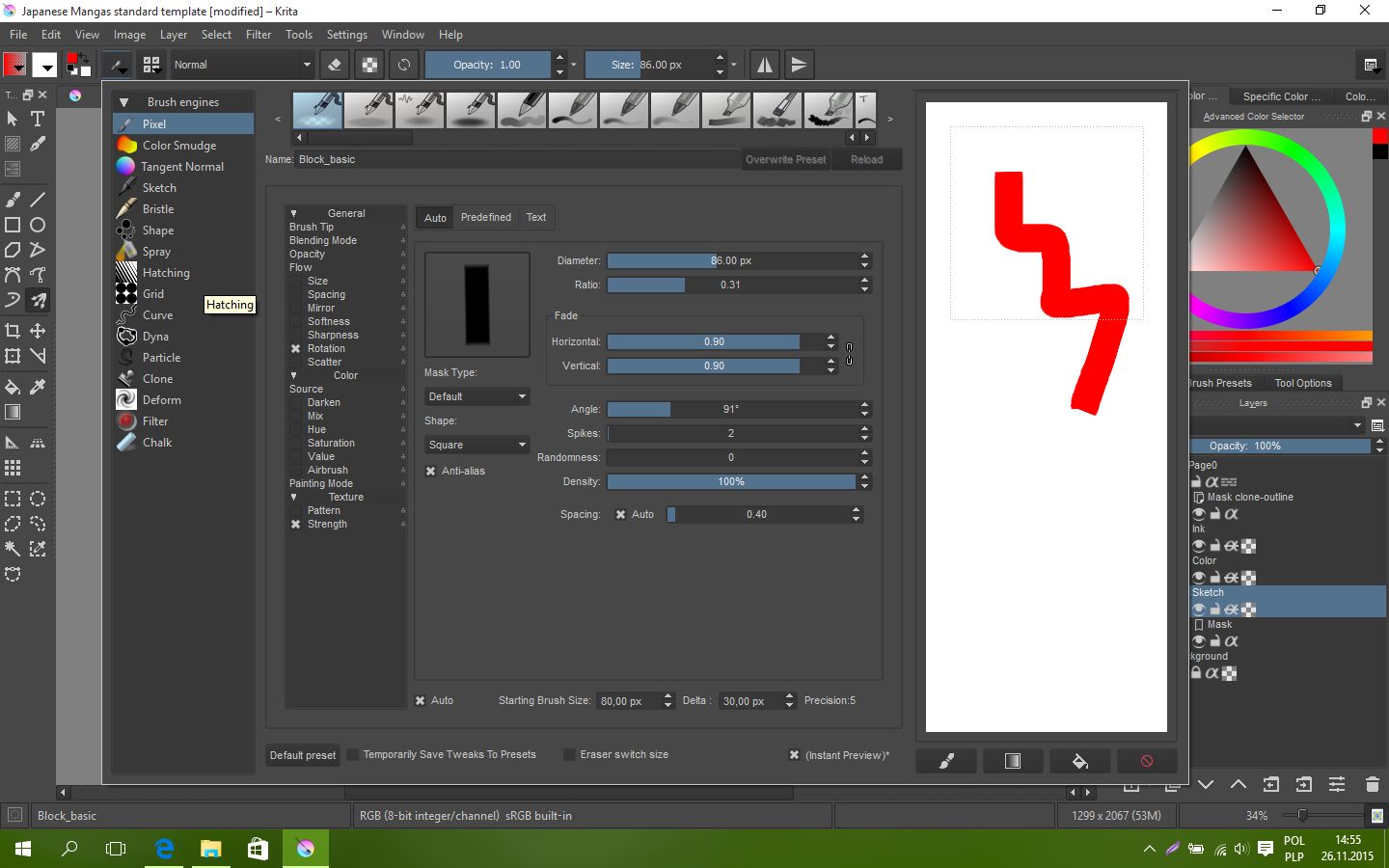The width and height of the screenshot is (1389, 868).
Task: Click the Default preset button
Action: tap(303, 755)
